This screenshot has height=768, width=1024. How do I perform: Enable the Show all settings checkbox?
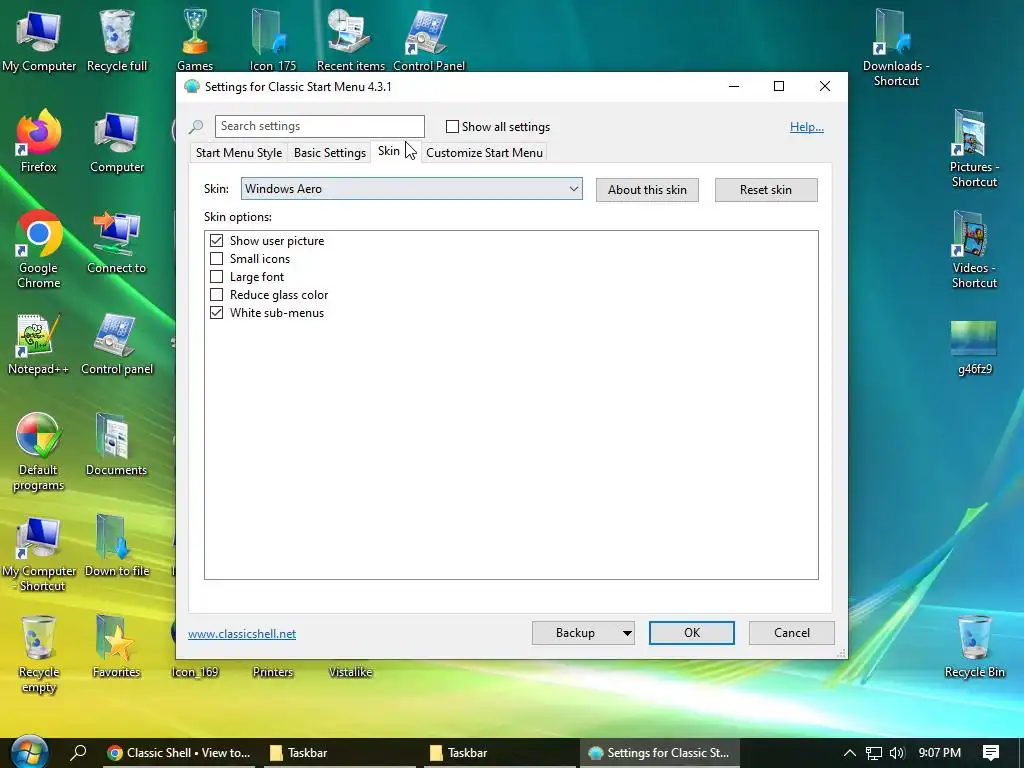452,127
